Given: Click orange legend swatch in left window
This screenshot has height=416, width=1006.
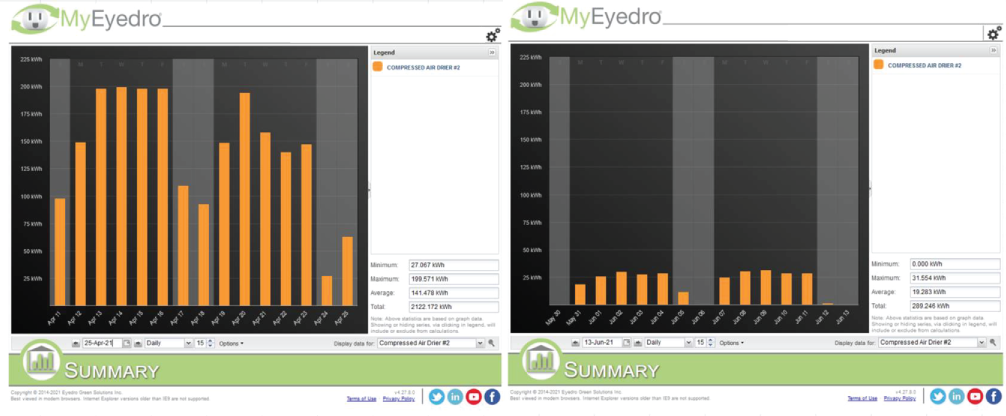Looking at the screenshot, I should (377, 67).
